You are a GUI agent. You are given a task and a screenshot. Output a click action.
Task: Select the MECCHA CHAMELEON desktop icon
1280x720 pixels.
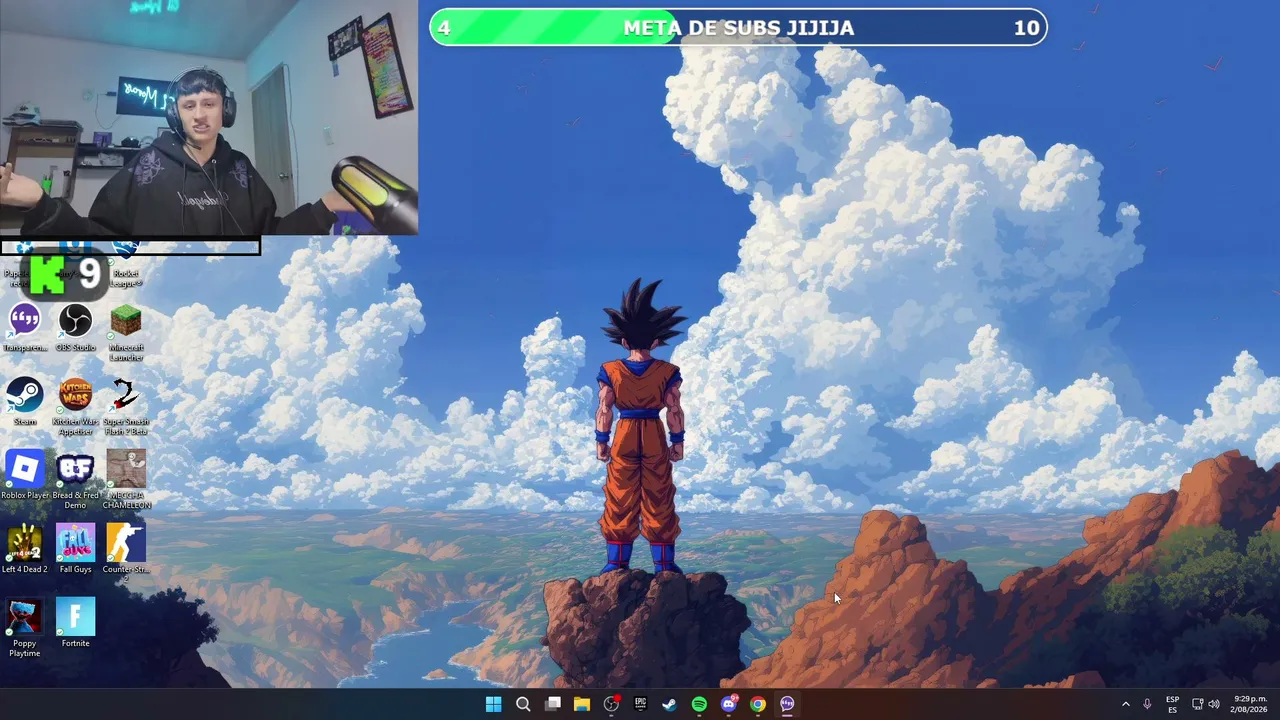126,481
